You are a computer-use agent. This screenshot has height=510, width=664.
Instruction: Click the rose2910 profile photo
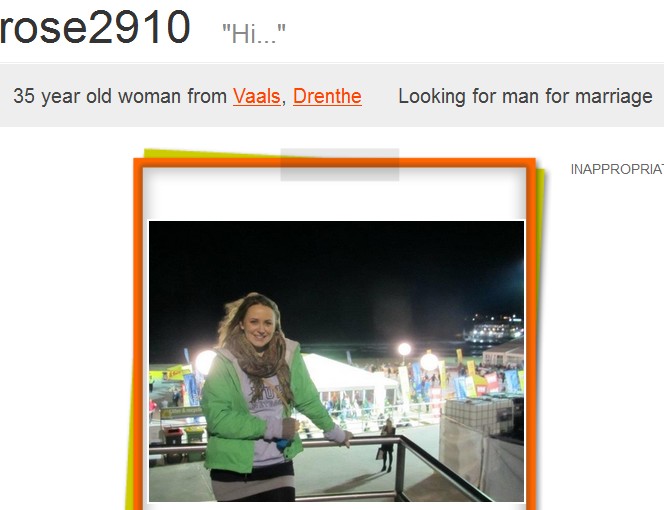coord(336,361)
